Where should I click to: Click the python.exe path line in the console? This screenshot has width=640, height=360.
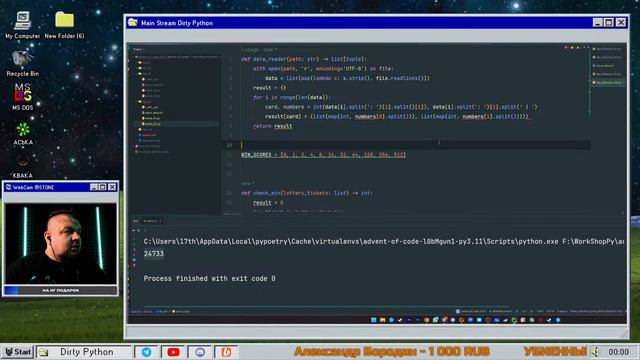click(x=384, y=241)
